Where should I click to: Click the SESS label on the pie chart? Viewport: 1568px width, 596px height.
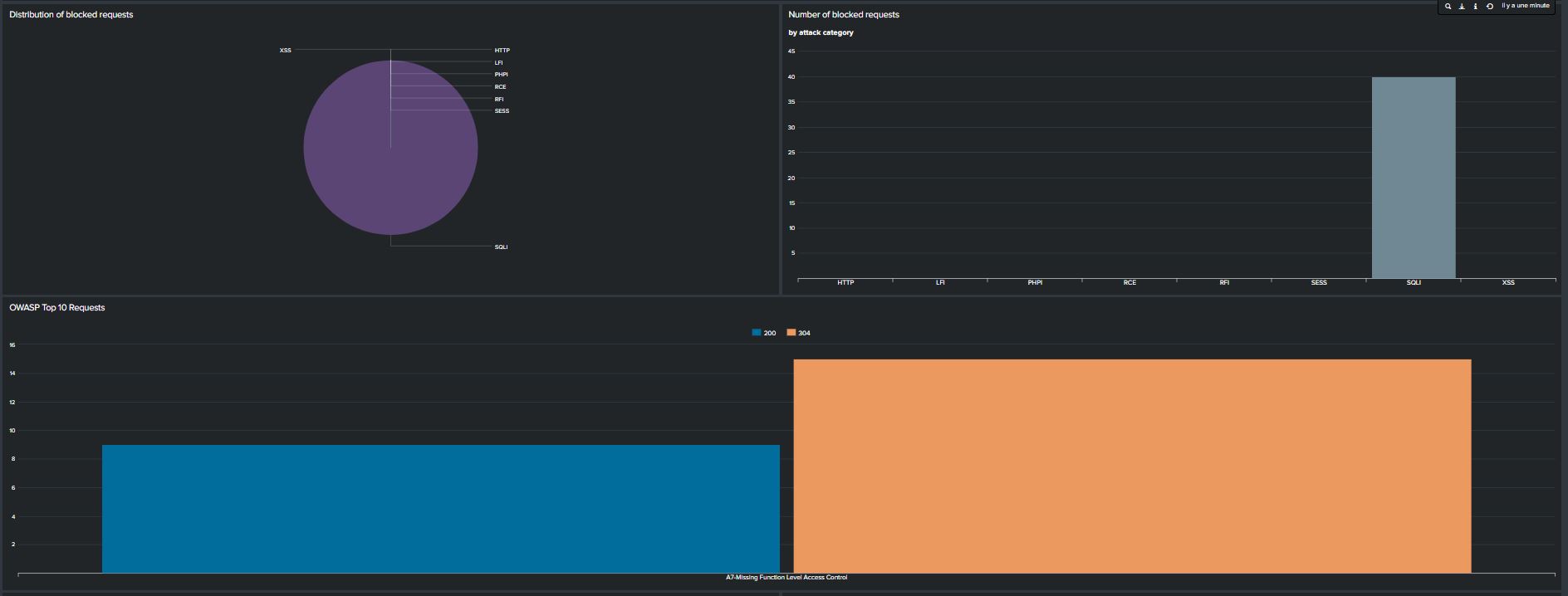[502, 111]
